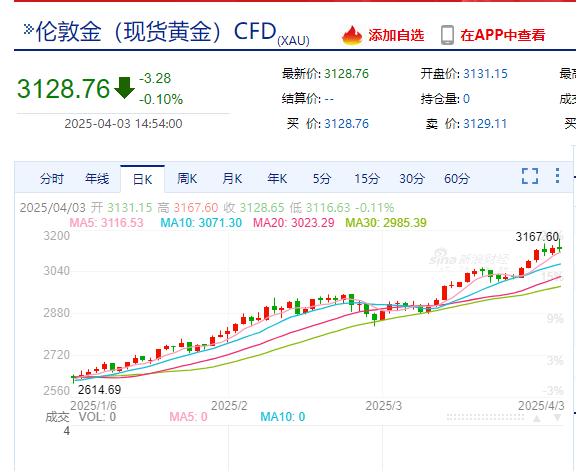Click the 伦敦金（现货黄金）CFD title
The height and width of the screenshot is (471, 576).
[156, 31]
